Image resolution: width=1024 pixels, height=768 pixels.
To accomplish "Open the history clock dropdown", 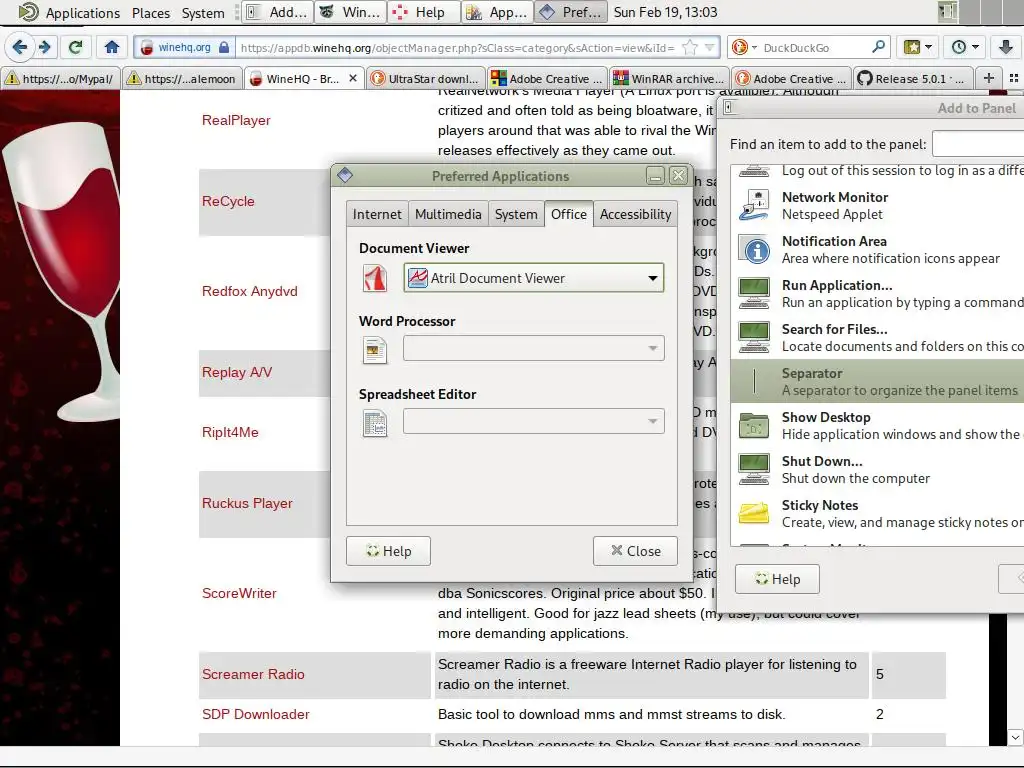I will click(965, 47).
